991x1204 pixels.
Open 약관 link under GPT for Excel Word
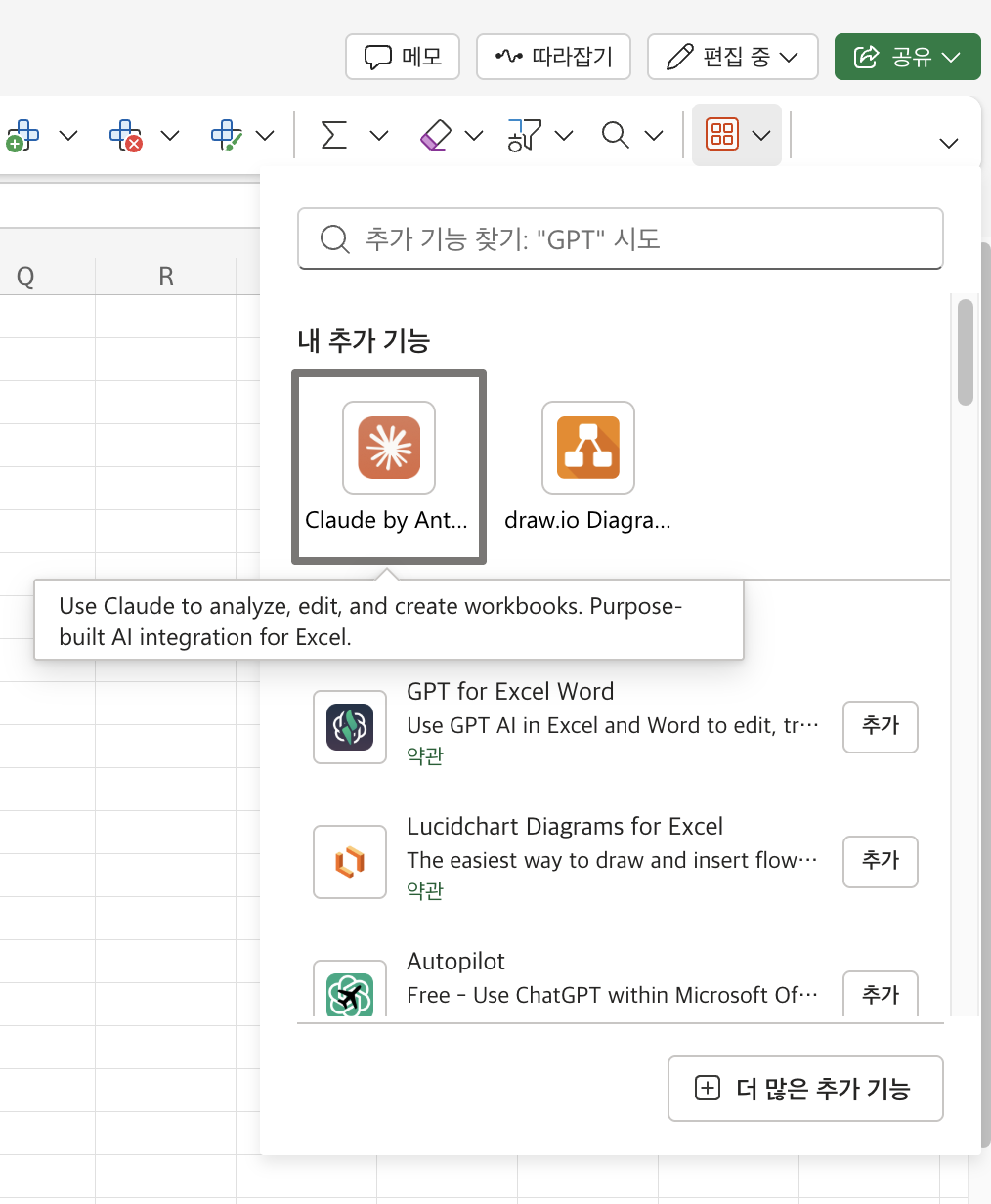coord(425,755)
